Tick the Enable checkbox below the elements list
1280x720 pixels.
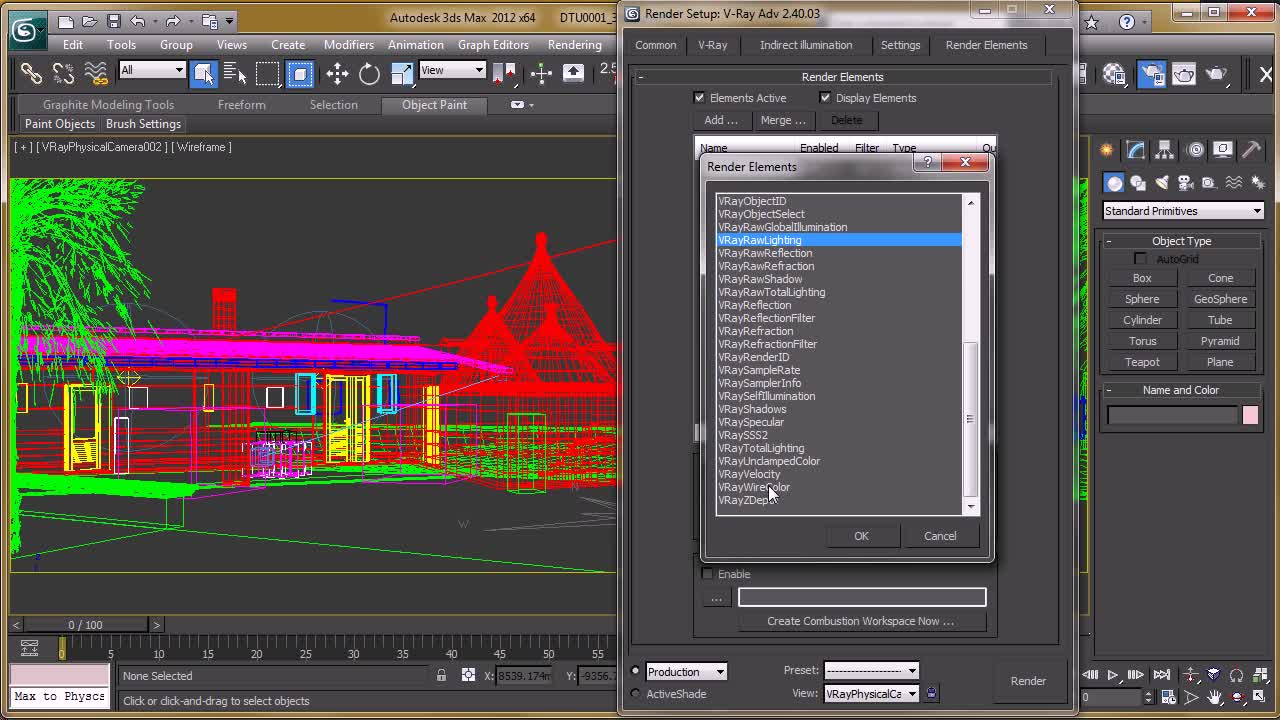(708, 574)
